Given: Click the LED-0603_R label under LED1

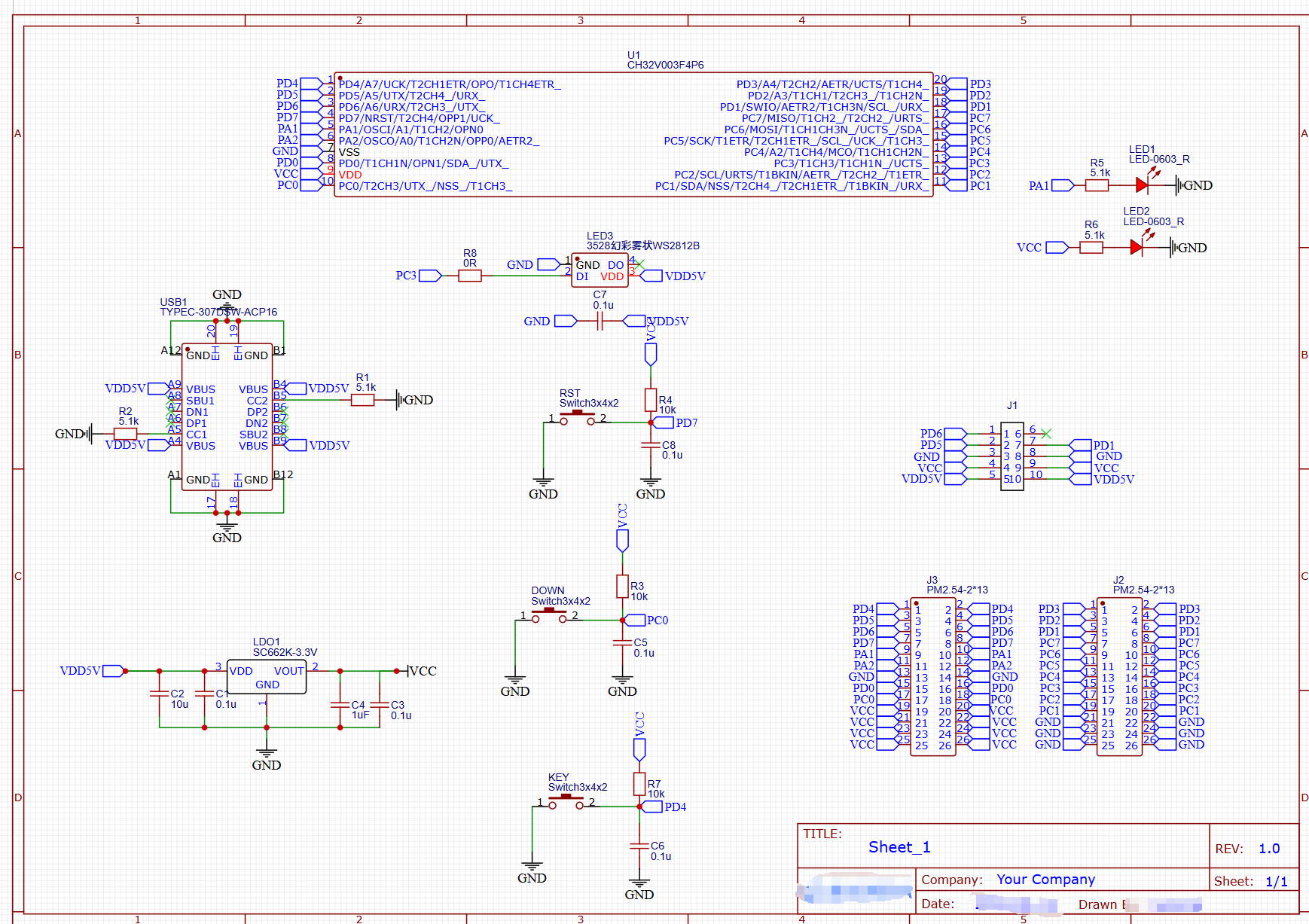Looking at the screenshot, I should click(1159, 159).
